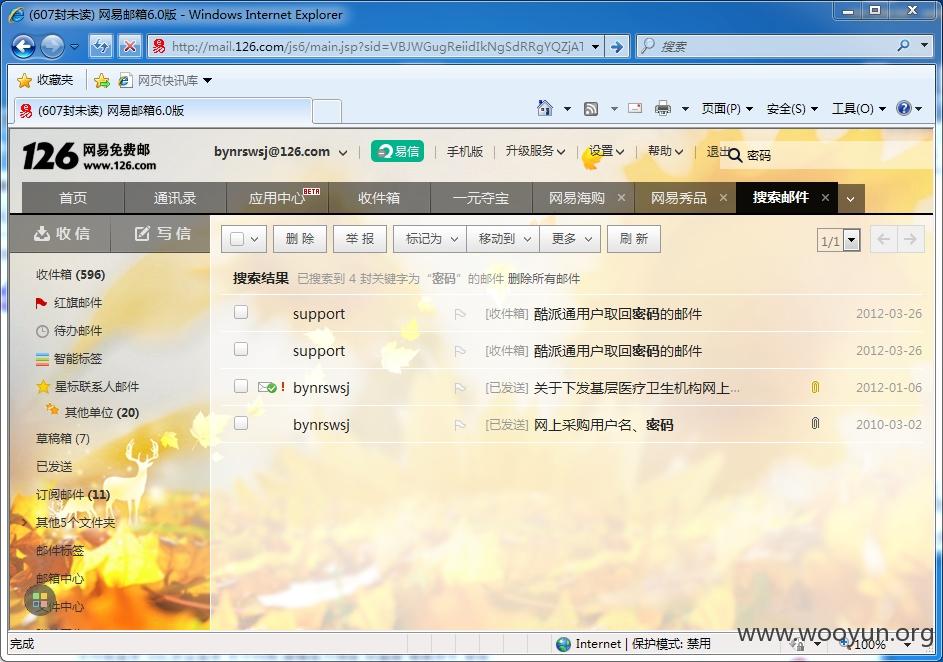Close the 网易秀品 tab

tap(723, 198)
